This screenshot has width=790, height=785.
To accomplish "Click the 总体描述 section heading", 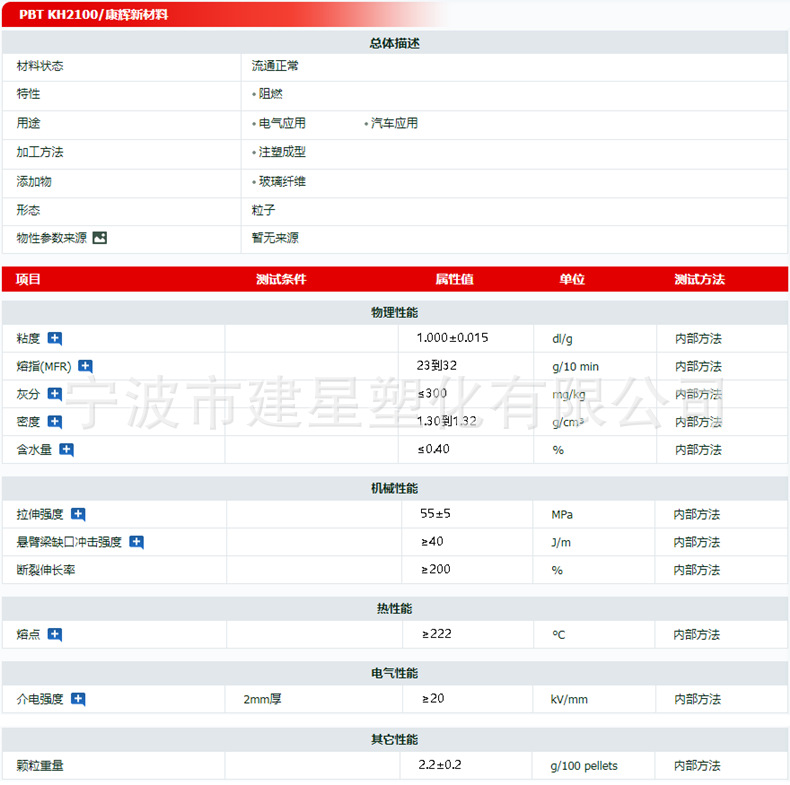I will point(394,43).
